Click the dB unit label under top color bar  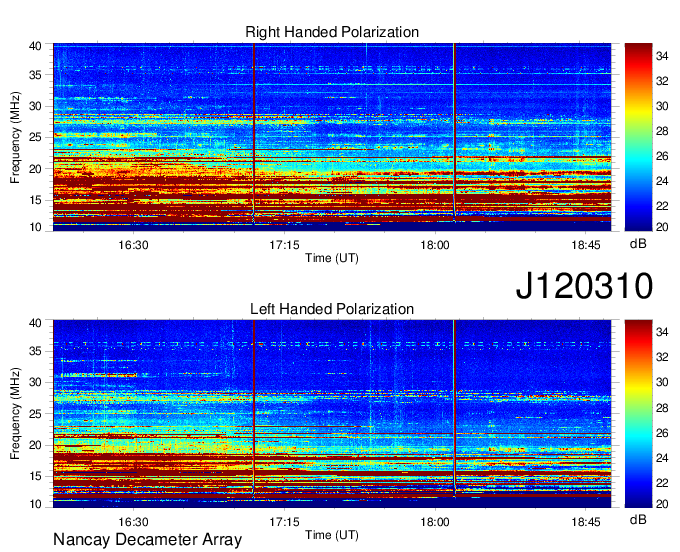pos(638,244)
